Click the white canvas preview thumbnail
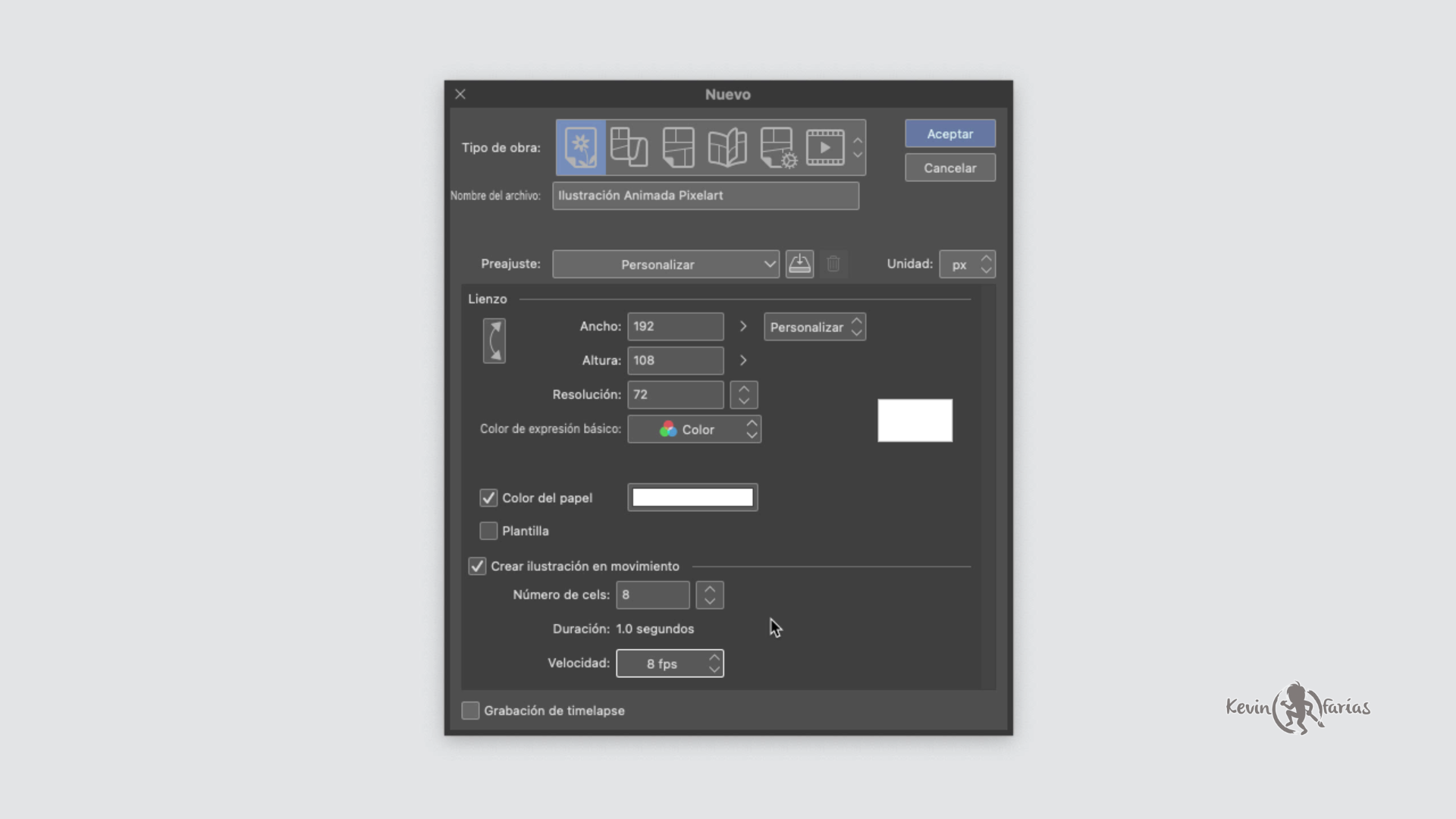The height and width of the screenshot is (819, 1456). (x=915, y=420)
